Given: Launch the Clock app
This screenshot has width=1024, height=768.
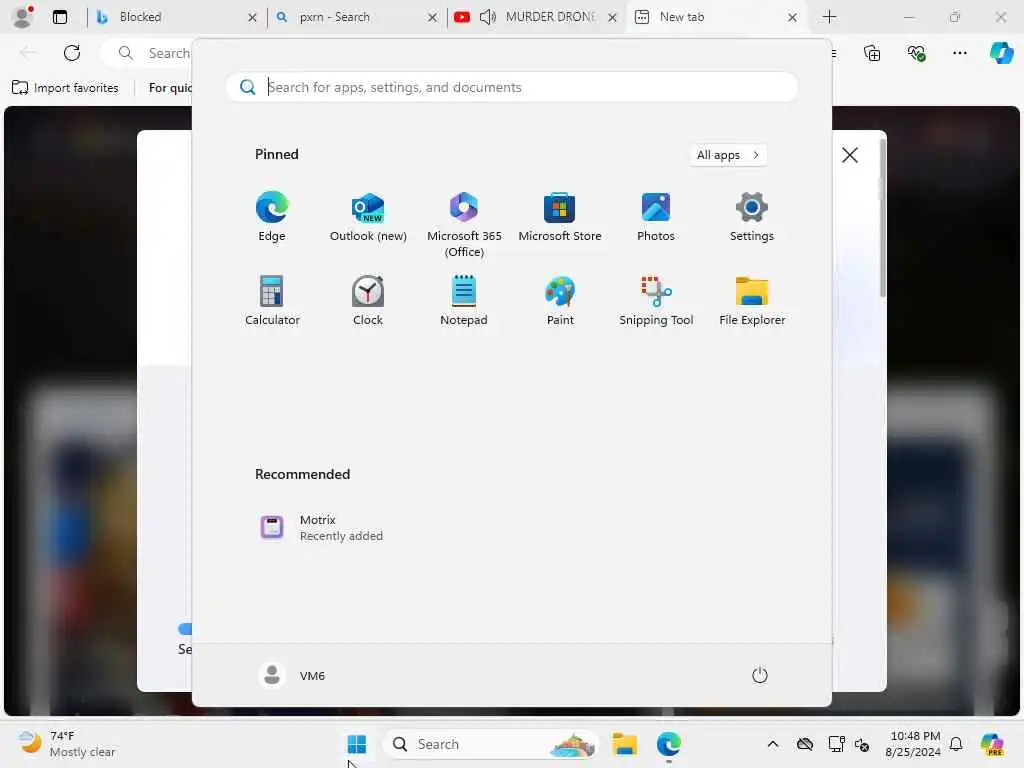Looking at the screenshot, I should pyautogui.click(x=368, y=300).
